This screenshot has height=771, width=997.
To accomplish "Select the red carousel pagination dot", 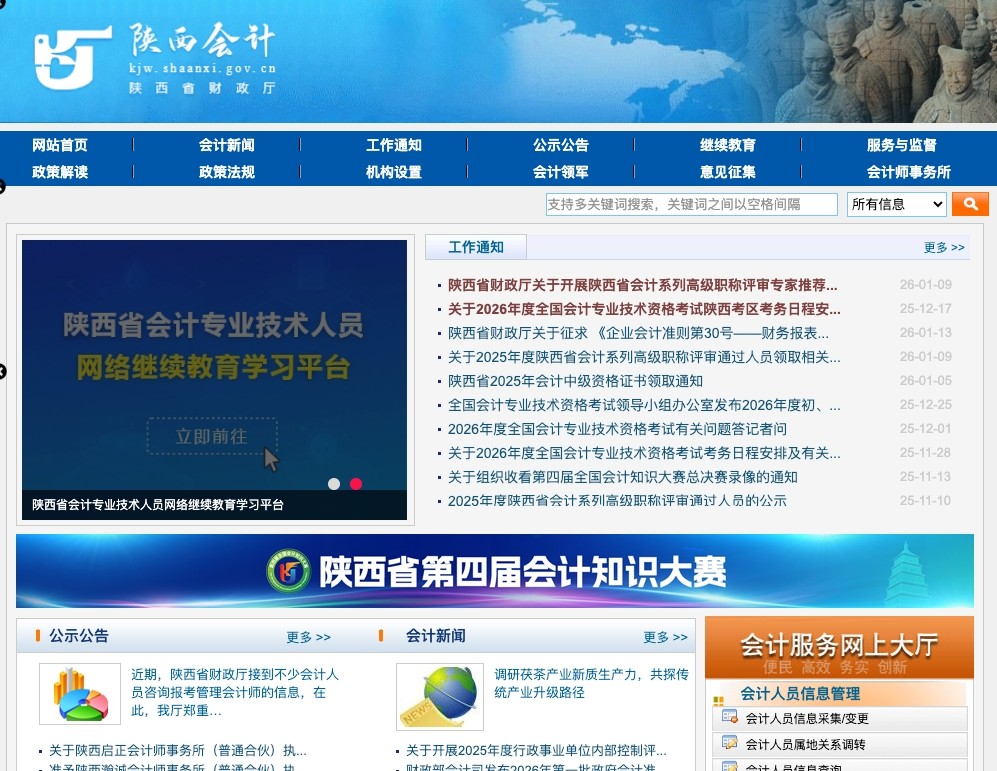I will [x=356, y=484].
